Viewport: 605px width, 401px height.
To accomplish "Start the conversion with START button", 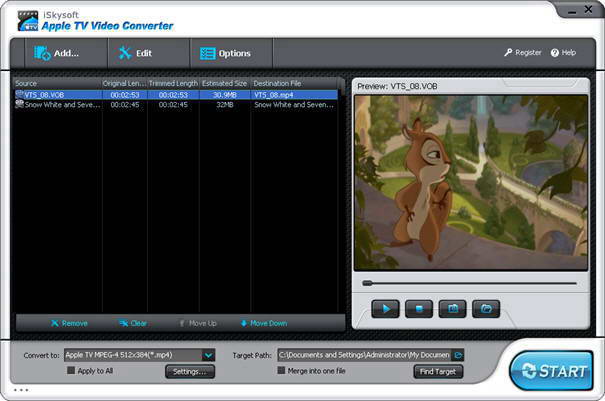I will [551, 371].
